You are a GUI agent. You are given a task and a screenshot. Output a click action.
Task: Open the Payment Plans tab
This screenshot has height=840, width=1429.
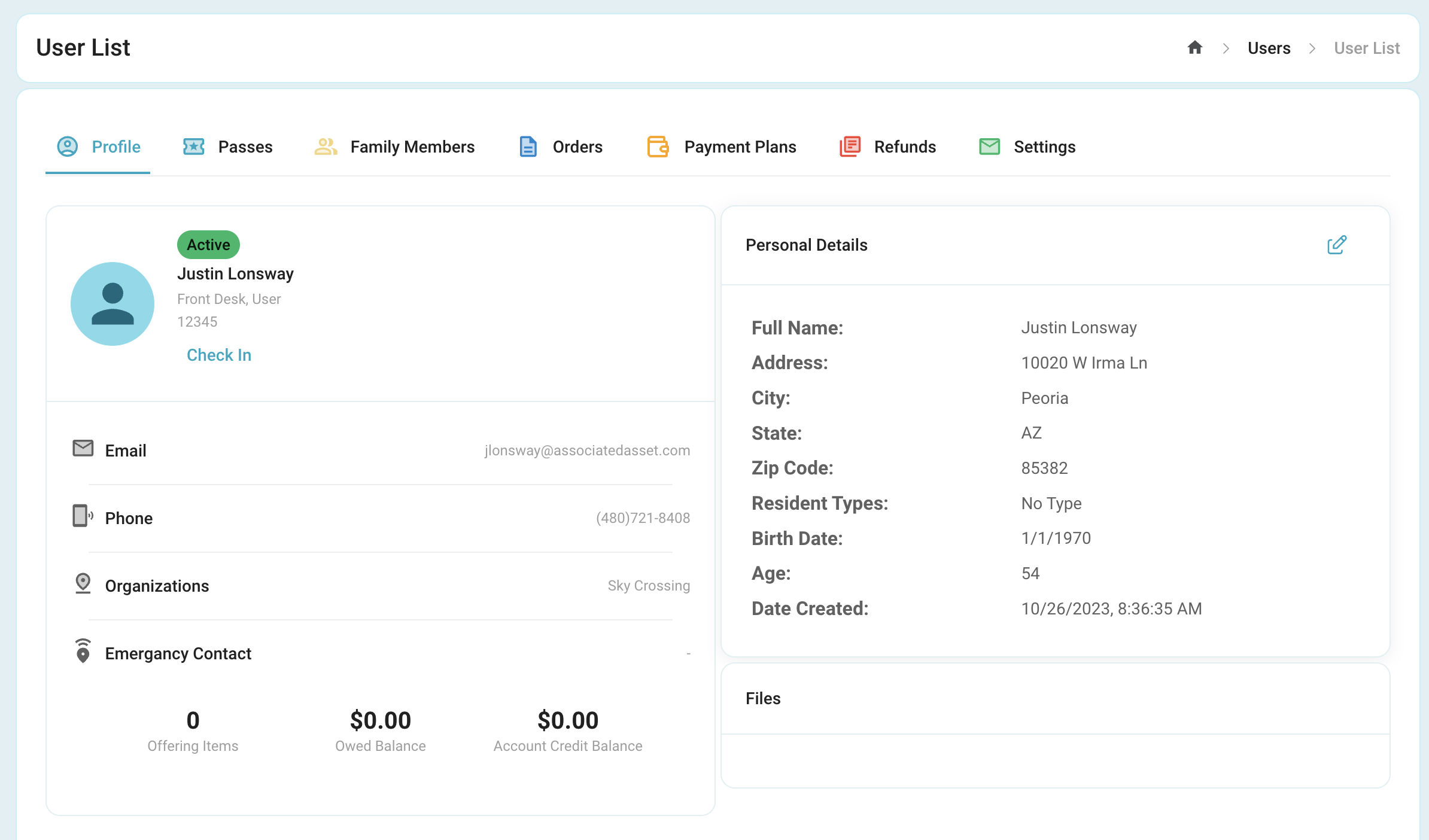pyautogui.click(x=722, y=147)
